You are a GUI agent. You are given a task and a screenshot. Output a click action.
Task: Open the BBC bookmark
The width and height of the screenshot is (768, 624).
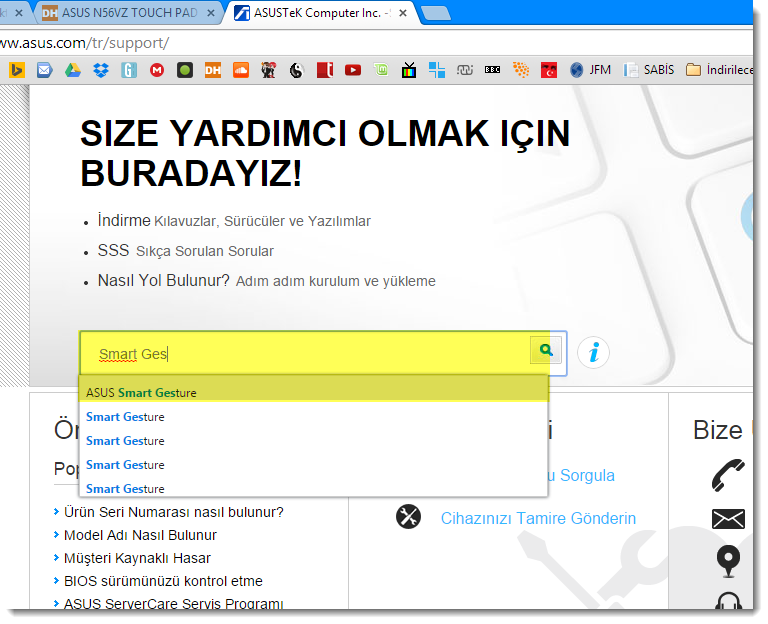[x=492, y=70]
